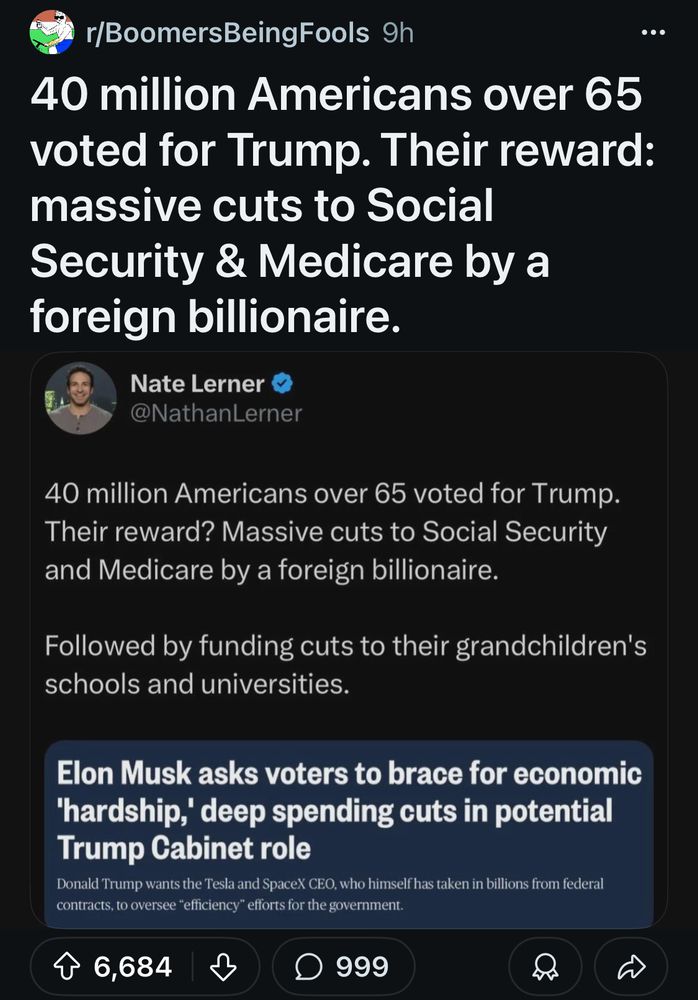This screenshot has width=698, height=1000.
Task: Downvote the post using the down arrow
Action: pos(224,966)
